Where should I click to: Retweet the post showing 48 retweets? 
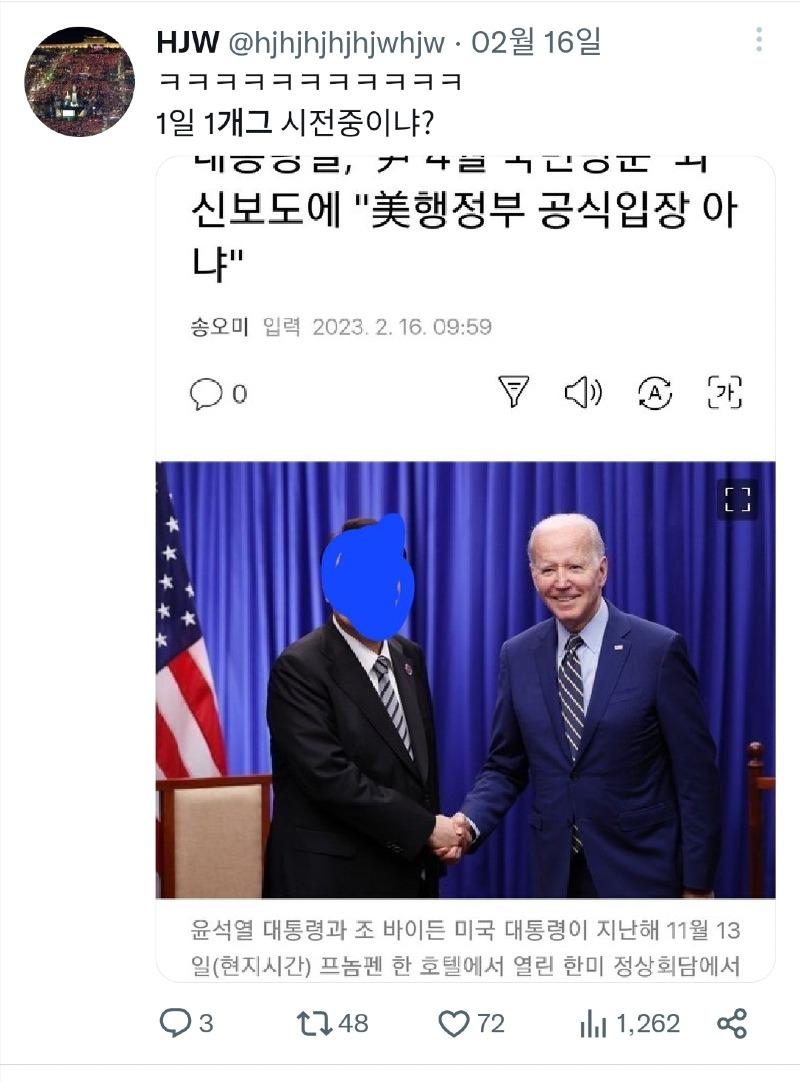click(332, 1023)
